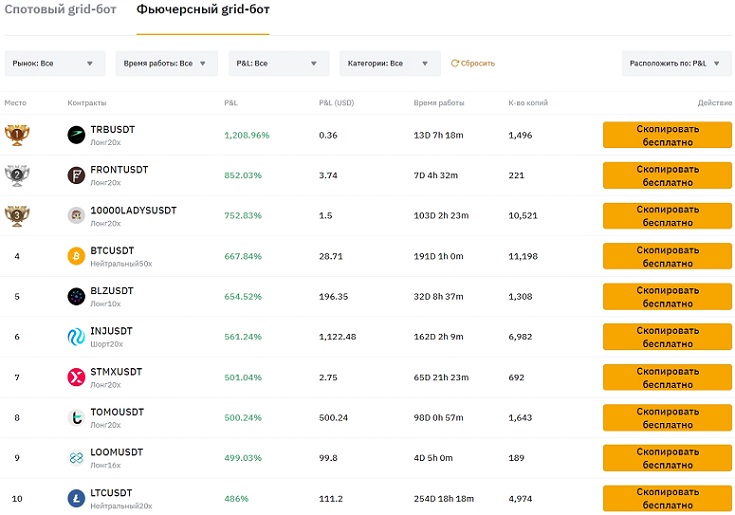Click the BLZUSDT coin icon
Screen dimensions: 735x515
(76, 297)
